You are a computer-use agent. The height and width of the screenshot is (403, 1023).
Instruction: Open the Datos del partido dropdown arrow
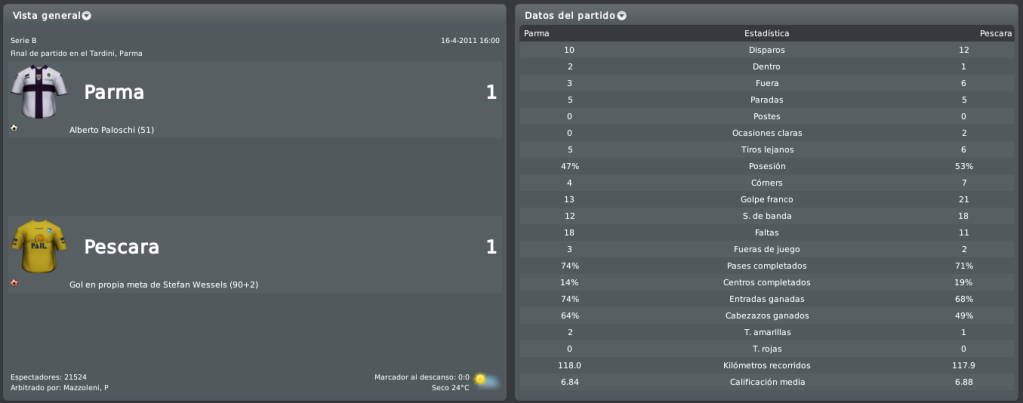pyautogui.click(x=622, y=16)
